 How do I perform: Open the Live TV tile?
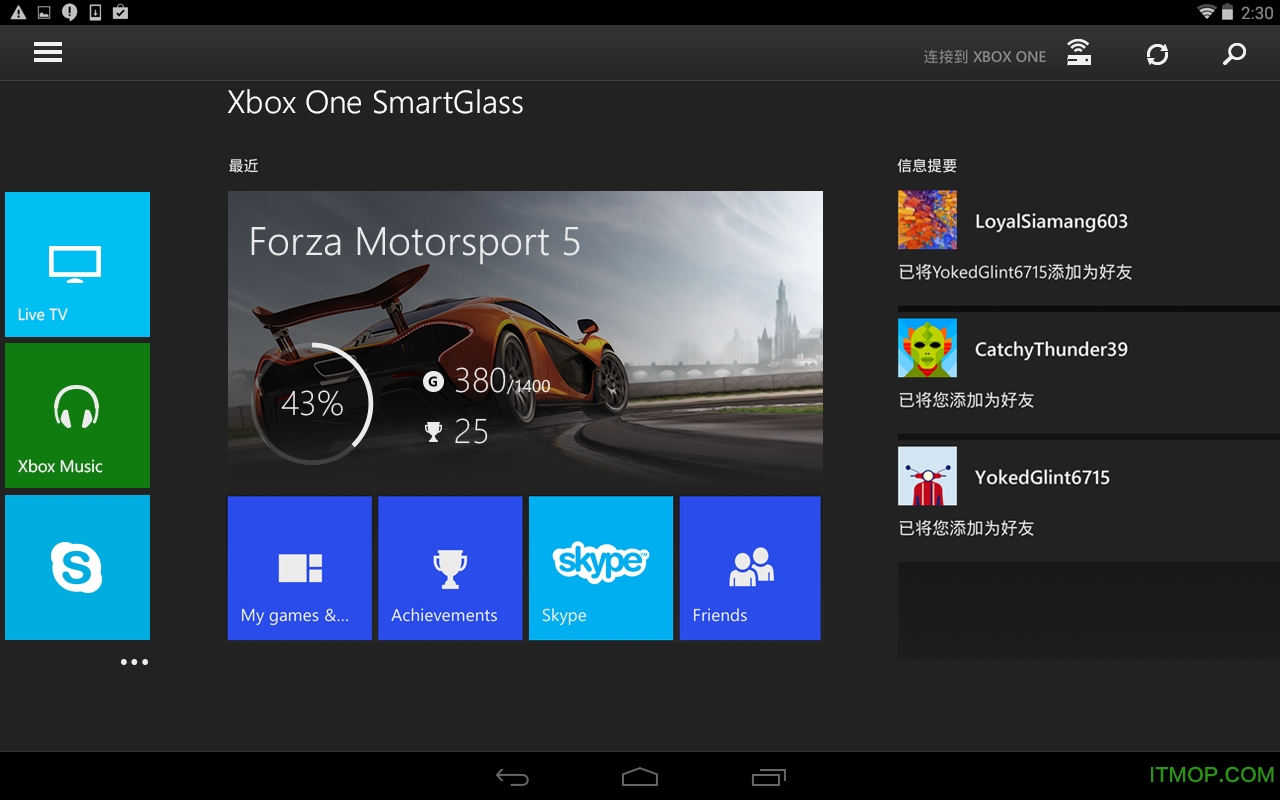coord(77,264)
